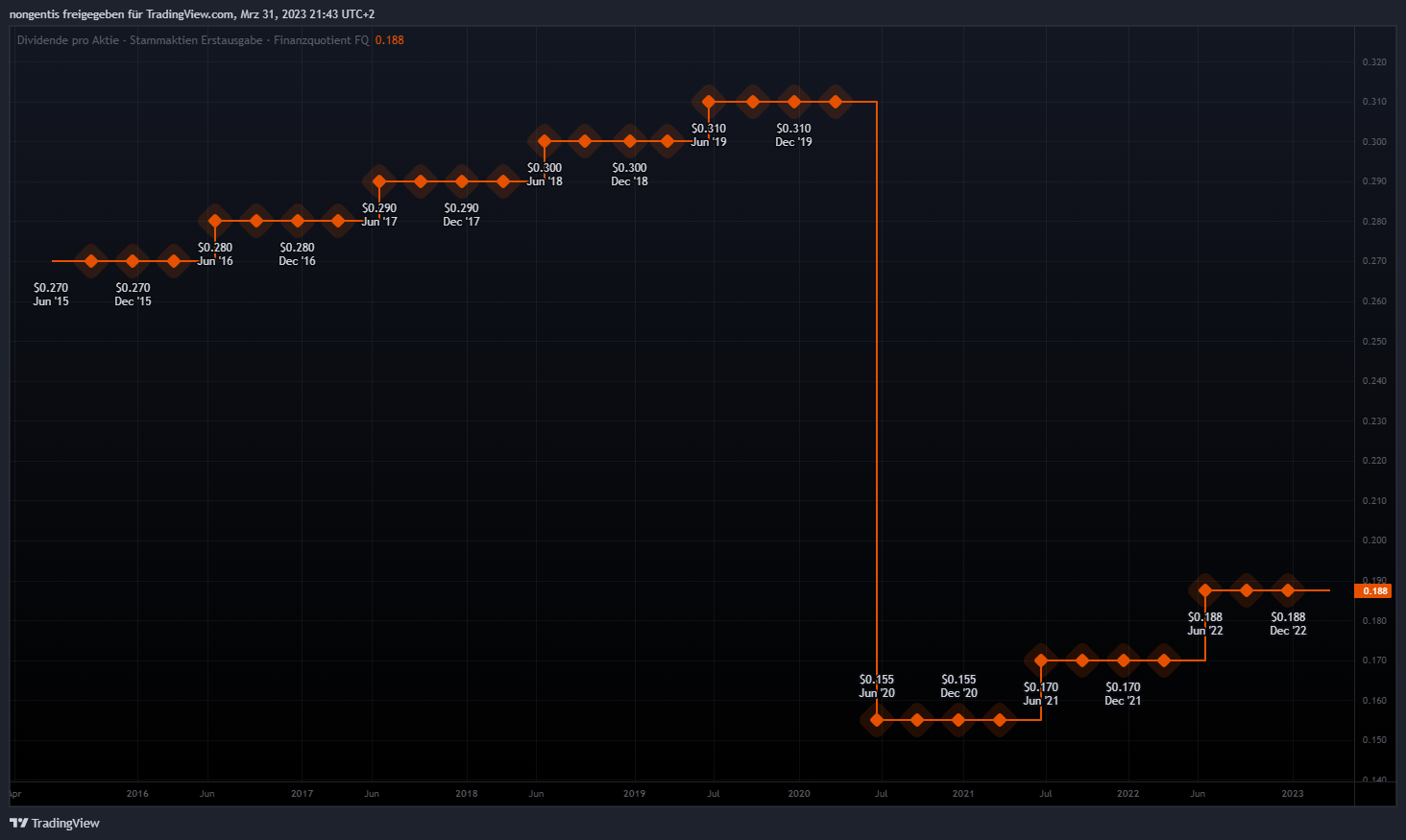1406x840 pixels.
Task: Select the Dividende pro Aktie legend title
Action: click(192, 40)
